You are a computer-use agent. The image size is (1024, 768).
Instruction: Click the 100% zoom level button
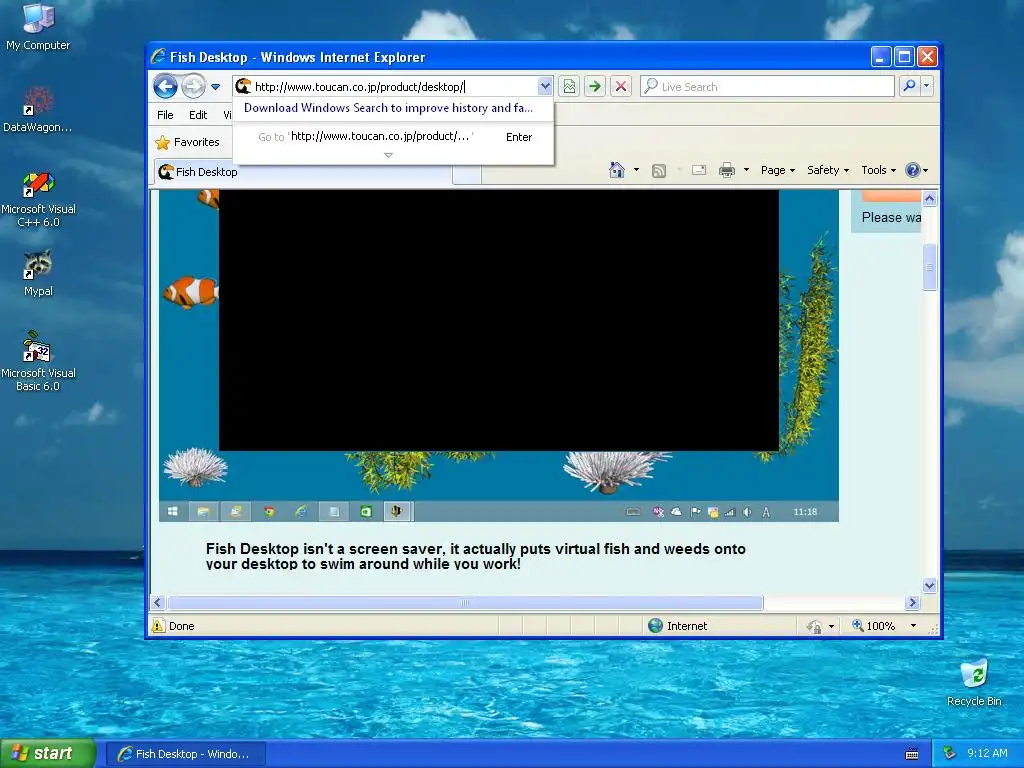tap(873, 626)
